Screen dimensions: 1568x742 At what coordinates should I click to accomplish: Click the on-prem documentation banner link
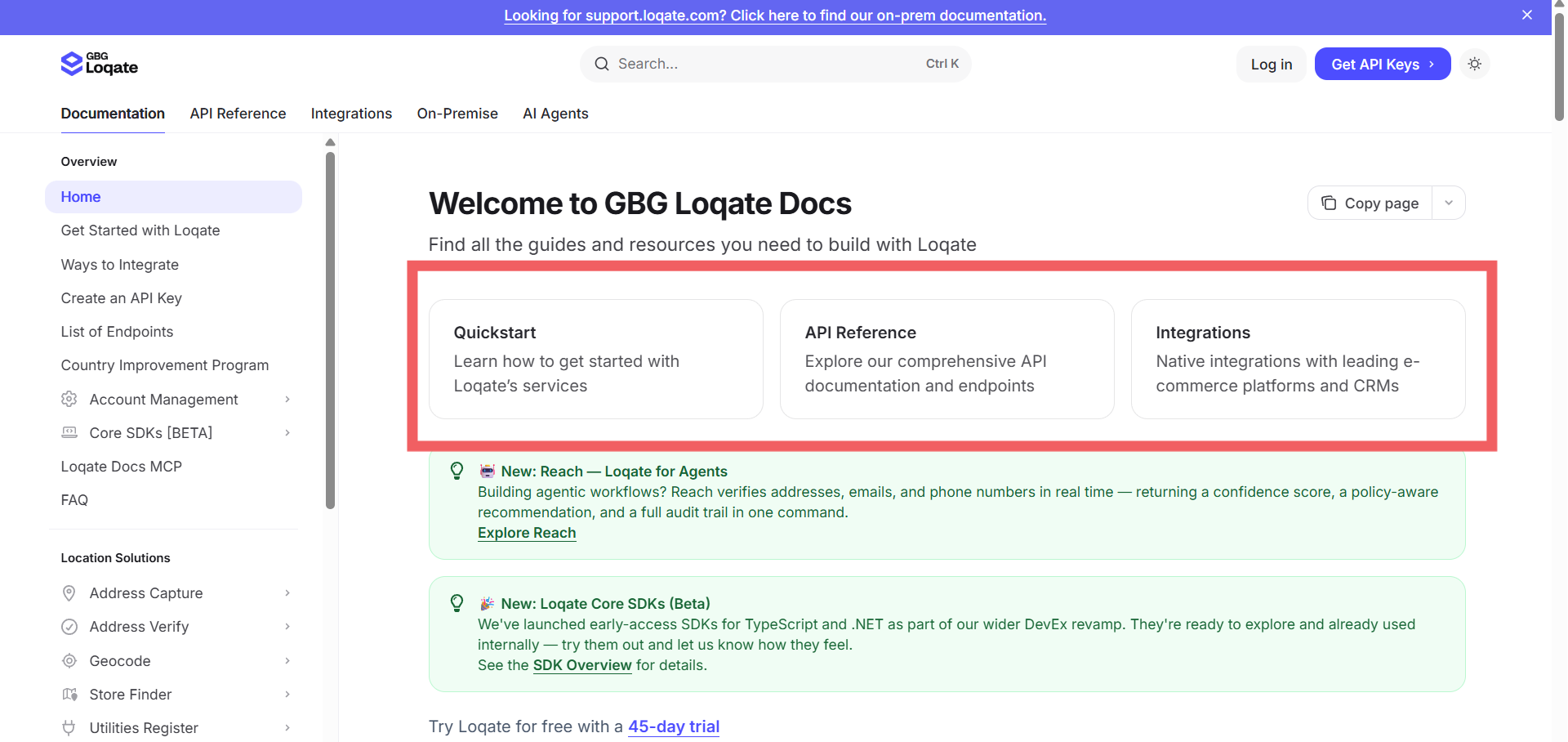775,16
